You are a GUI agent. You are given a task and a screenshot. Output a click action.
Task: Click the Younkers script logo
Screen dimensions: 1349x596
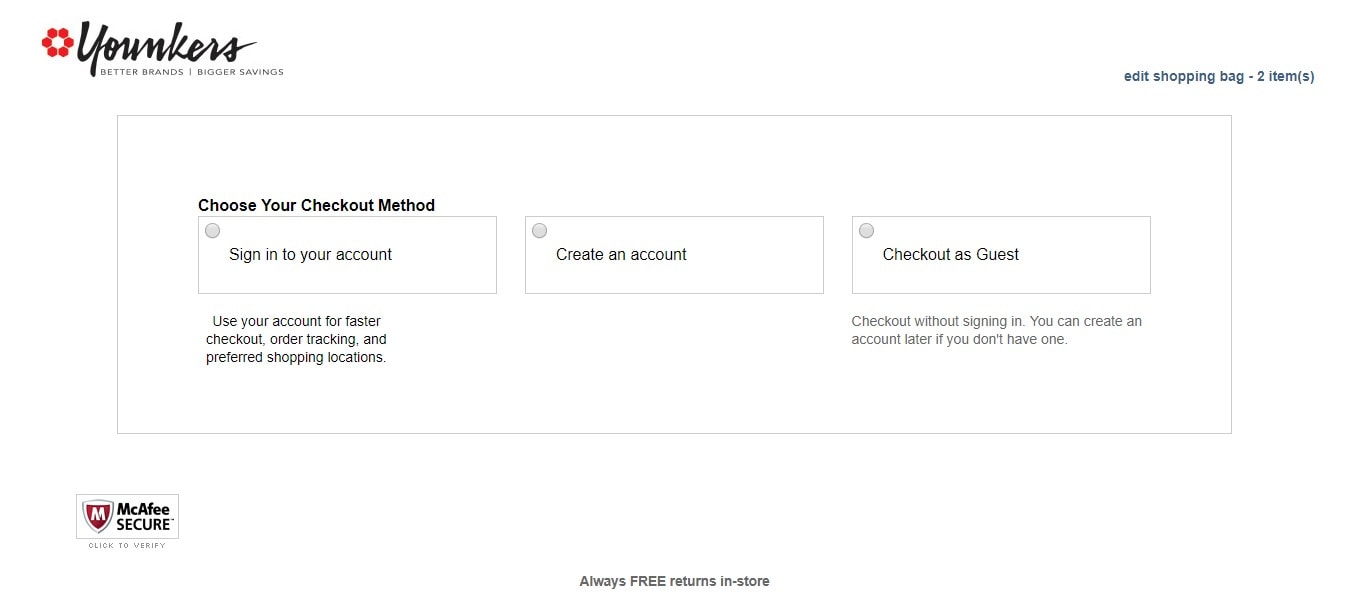tap(165, 45)
